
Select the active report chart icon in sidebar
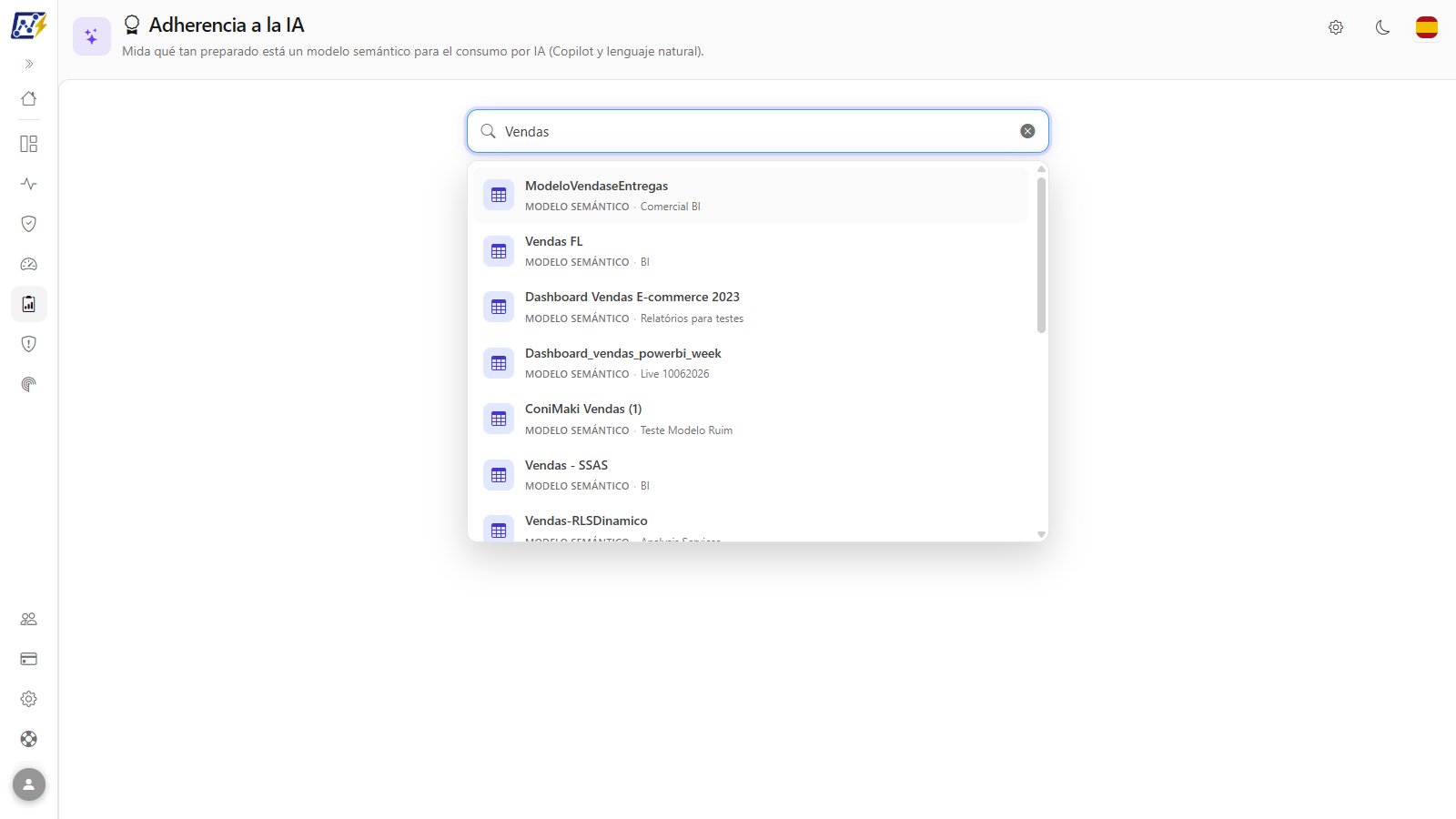pos(29,304)
